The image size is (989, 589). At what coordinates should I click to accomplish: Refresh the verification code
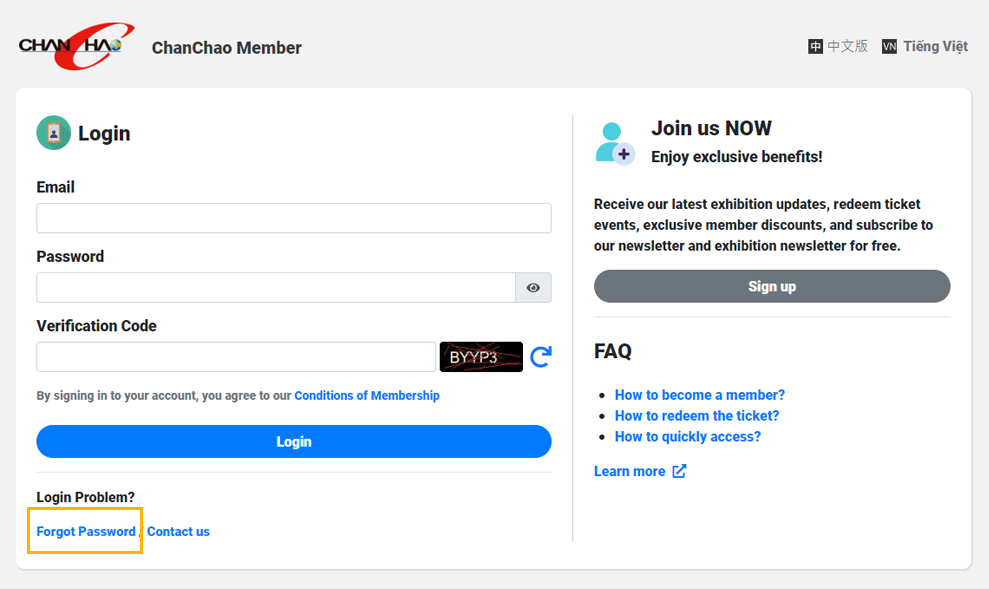coord(541,357)
